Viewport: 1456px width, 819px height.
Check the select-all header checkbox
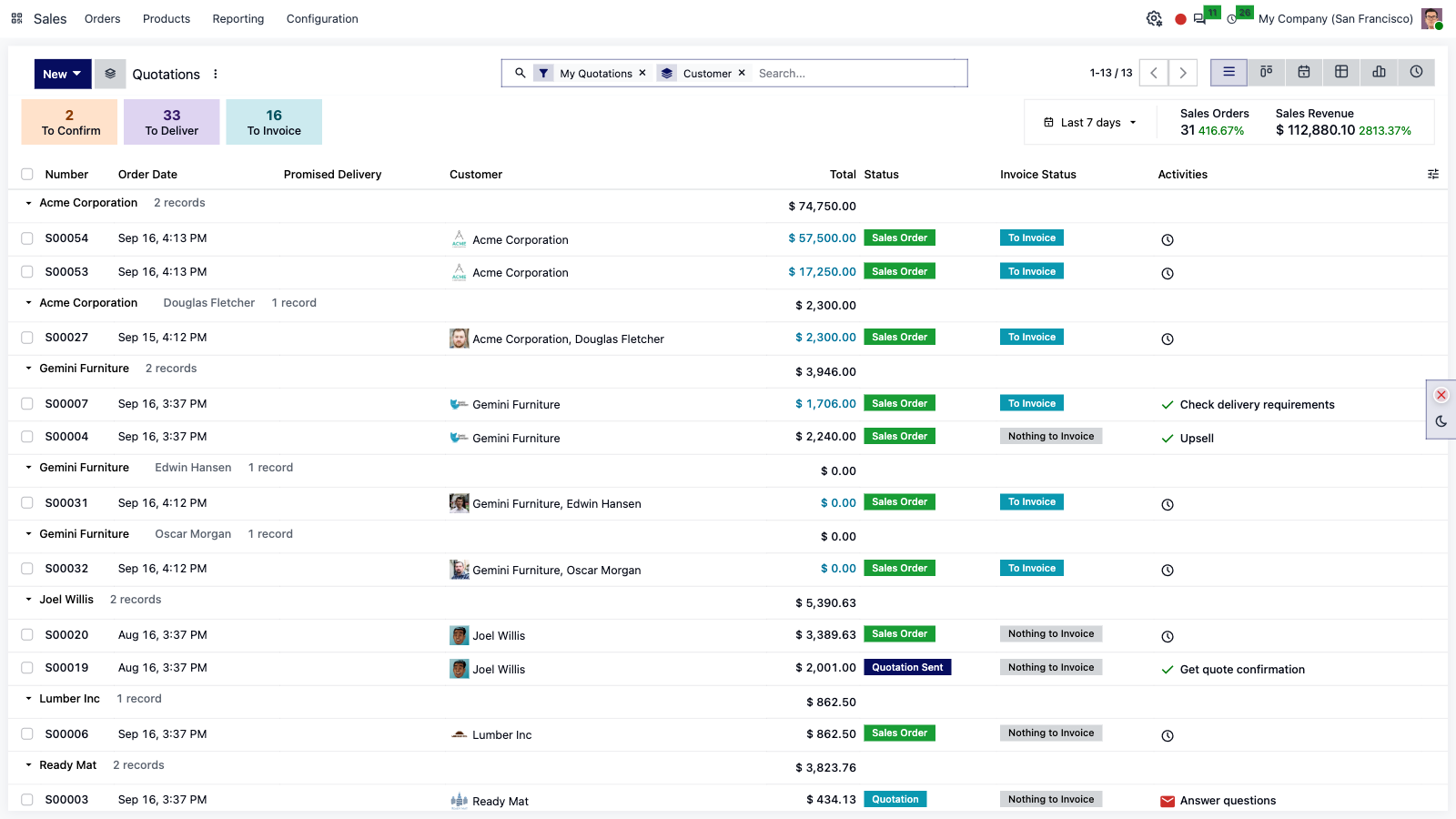pyautogui.click(x=27, y=174)
